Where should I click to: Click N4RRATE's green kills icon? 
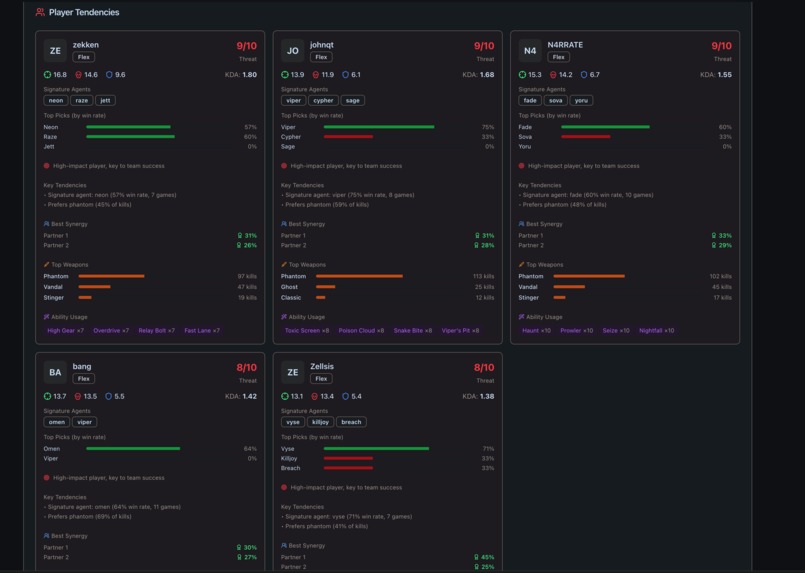coord(522,74)
